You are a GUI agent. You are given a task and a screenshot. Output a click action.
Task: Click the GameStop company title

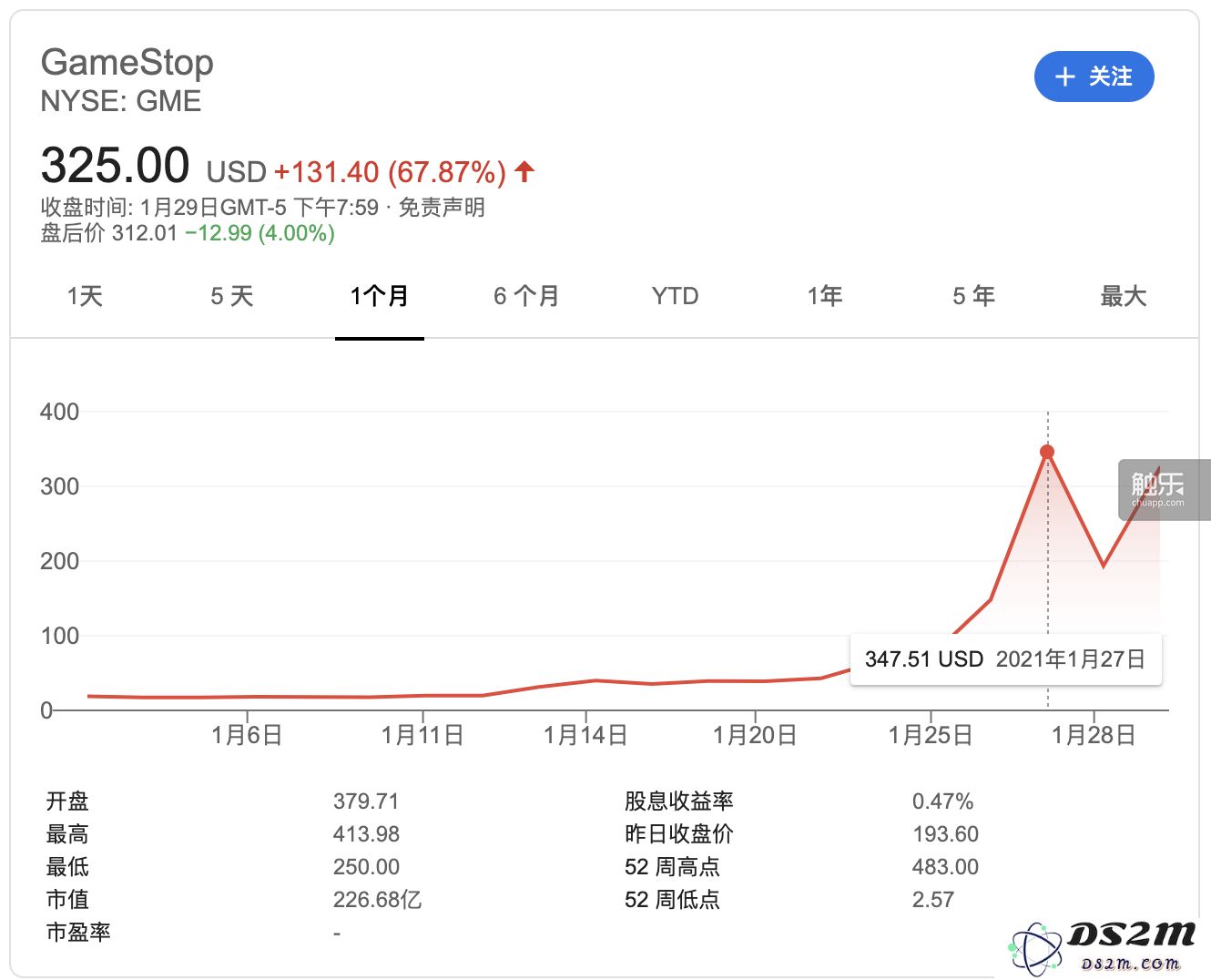[x=127, y=63]
